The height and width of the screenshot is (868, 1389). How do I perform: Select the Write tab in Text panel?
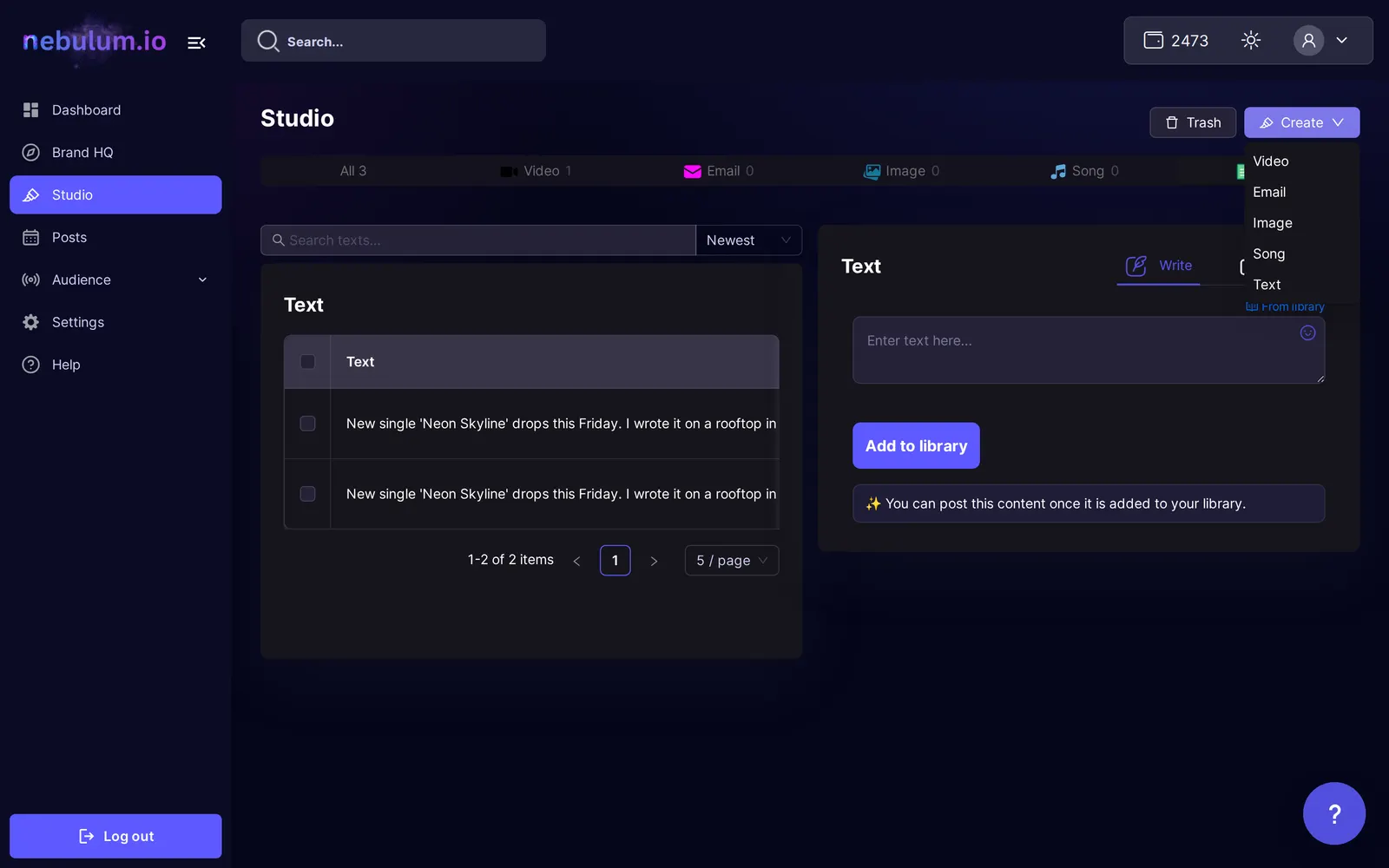(x=1159, y=266)
